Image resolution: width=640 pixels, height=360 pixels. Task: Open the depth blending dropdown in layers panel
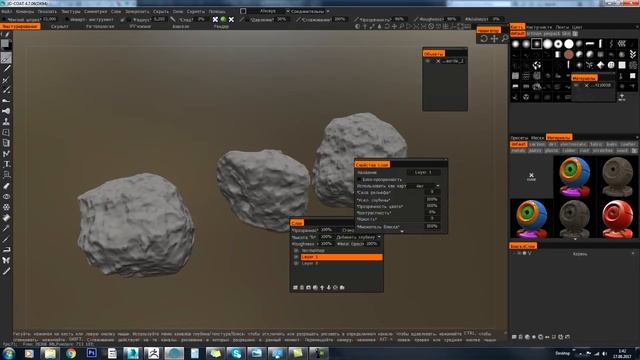tap(358, 237)
